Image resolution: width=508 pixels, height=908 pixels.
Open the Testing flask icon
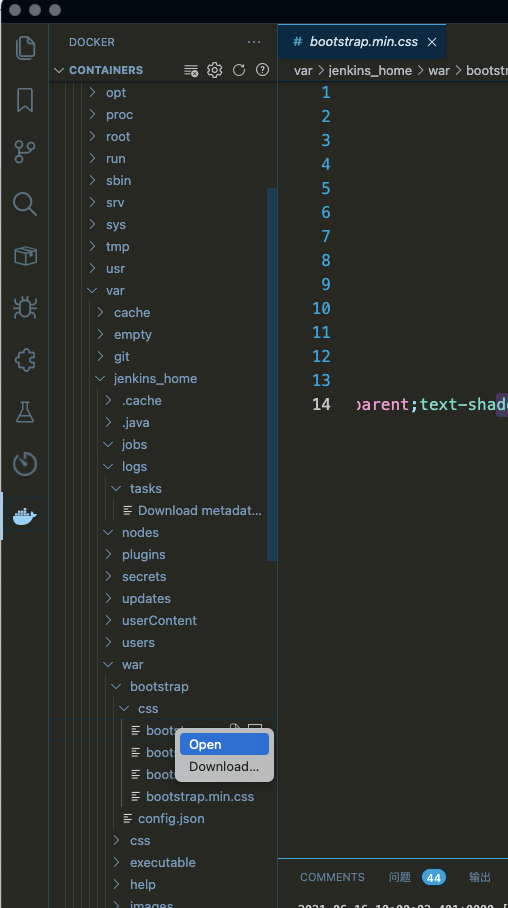25,412
